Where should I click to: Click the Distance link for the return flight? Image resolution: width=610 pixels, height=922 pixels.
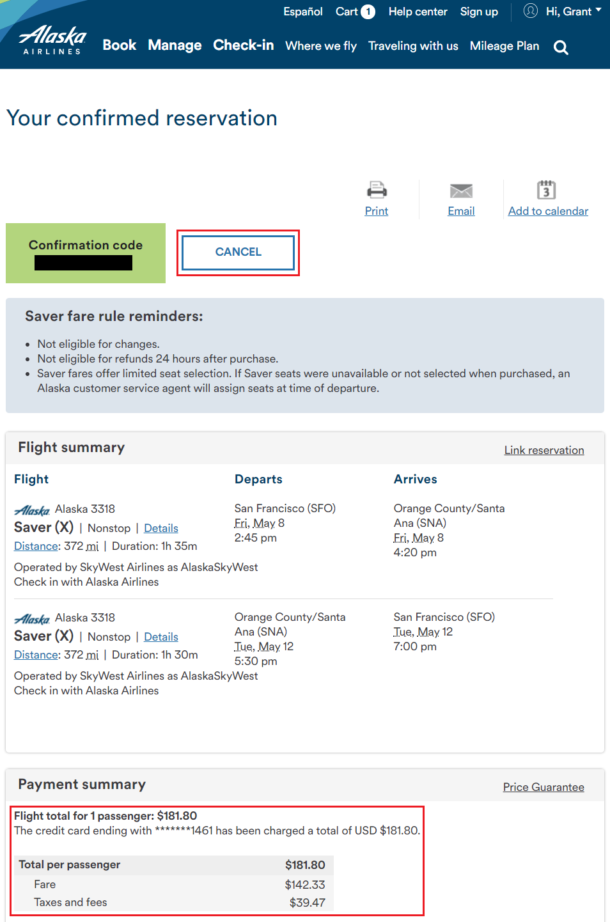coord(34,655)
